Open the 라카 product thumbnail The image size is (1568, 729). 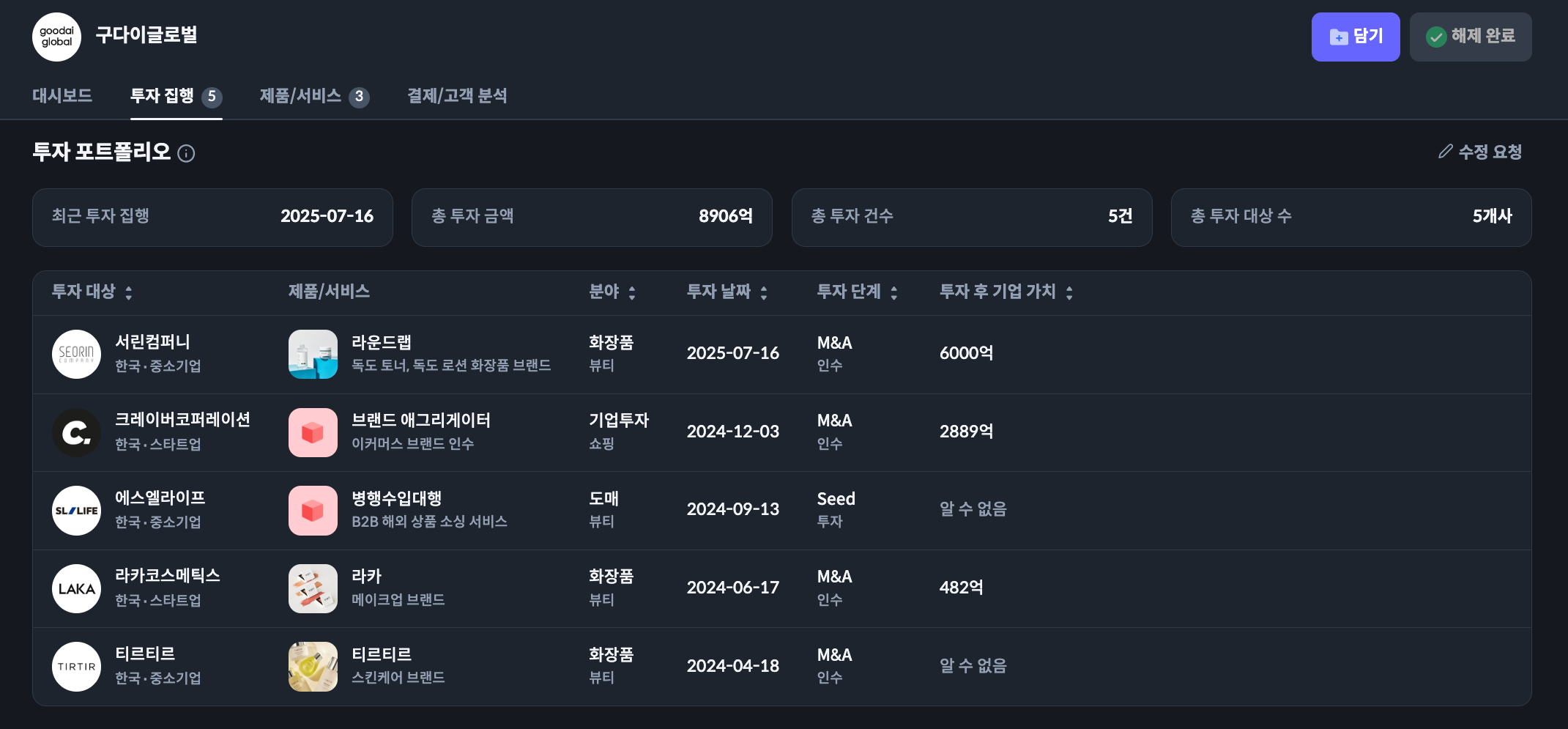tap(313, 588)
